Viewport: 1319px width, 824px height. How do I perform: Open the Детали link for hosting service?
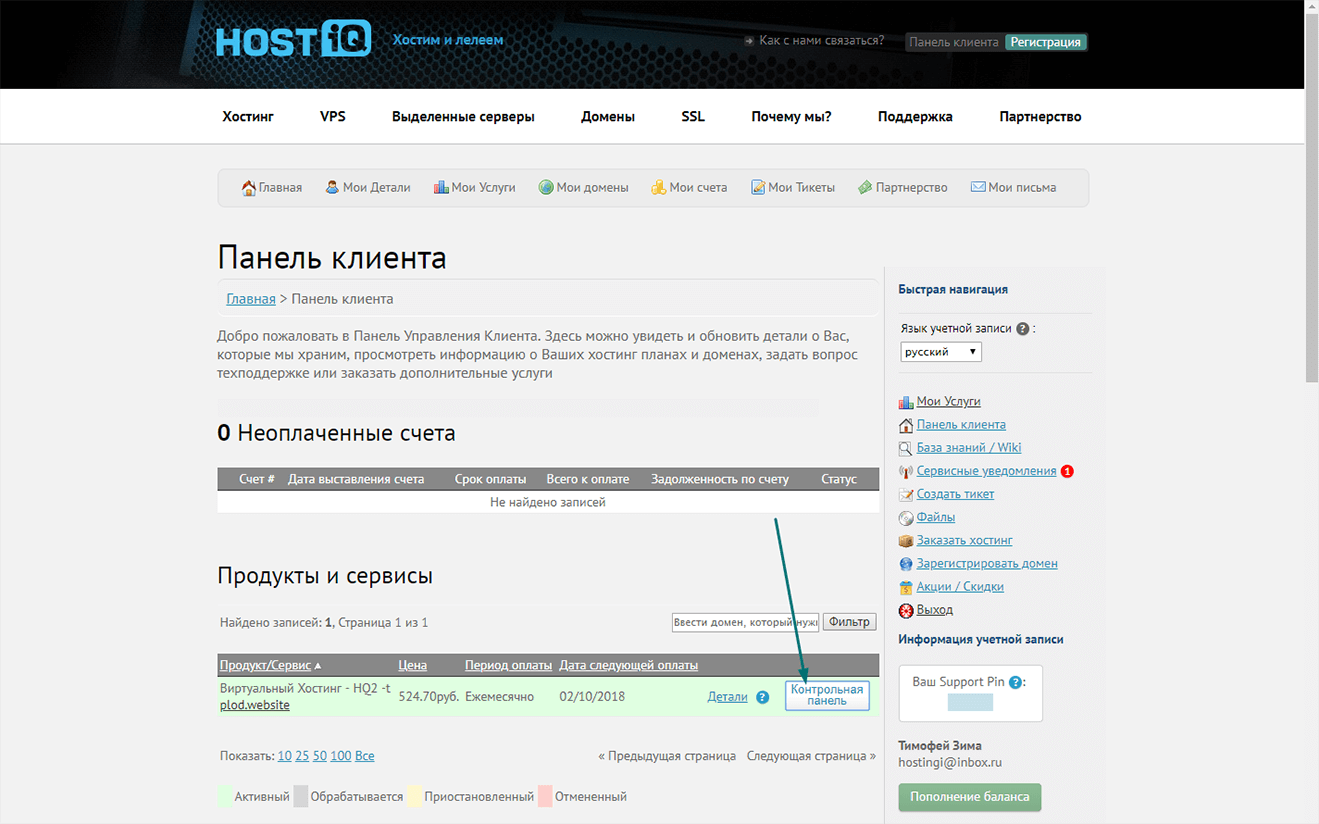click(x=727, y=697)
